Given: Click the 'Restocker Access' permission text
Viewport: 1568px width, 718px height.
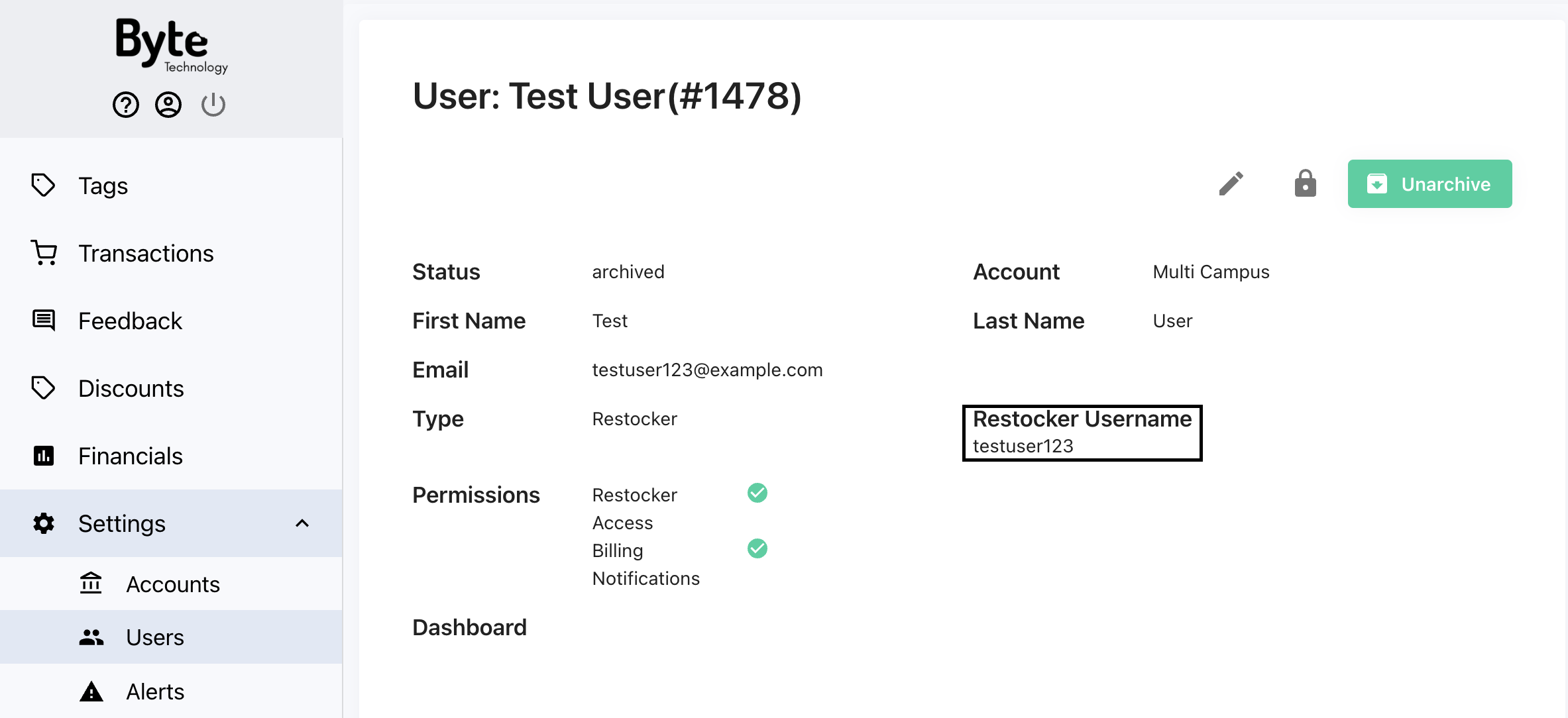Looking at the screenshot, I should [x=634, y=509].
